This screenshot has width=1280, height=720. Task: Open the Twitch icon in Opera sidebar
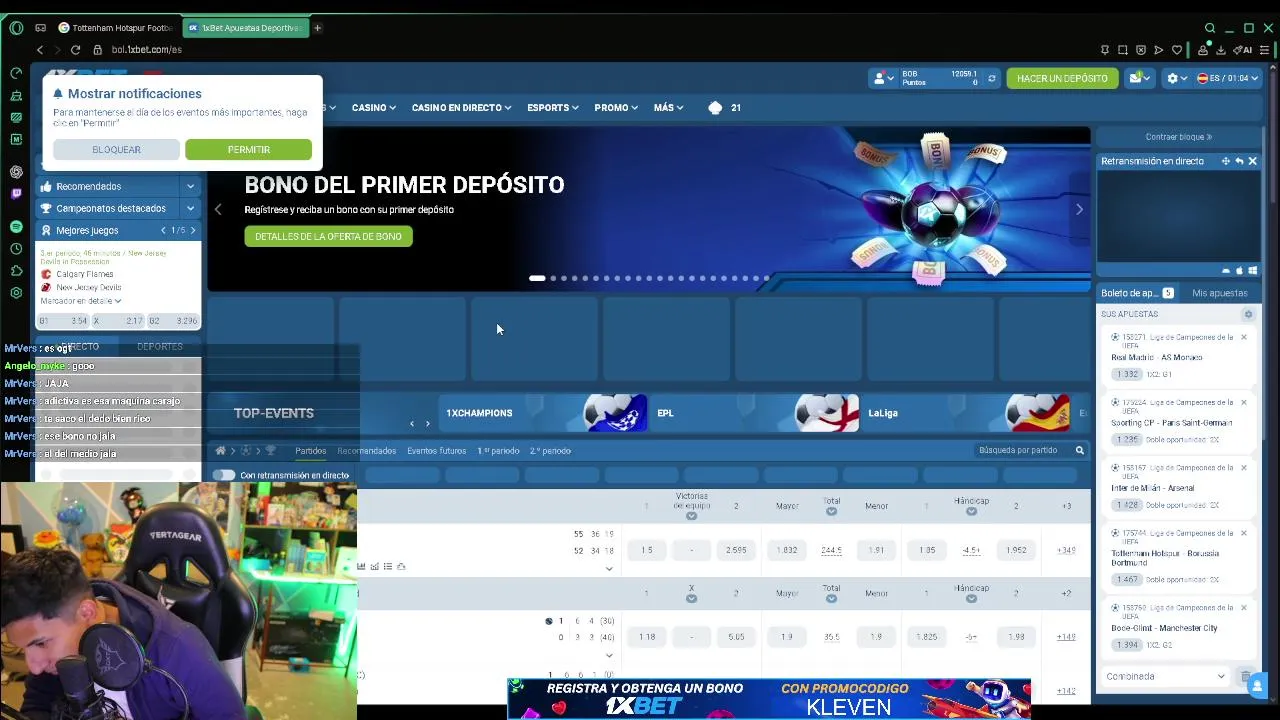pyautogui.click(x=16, y=194)
